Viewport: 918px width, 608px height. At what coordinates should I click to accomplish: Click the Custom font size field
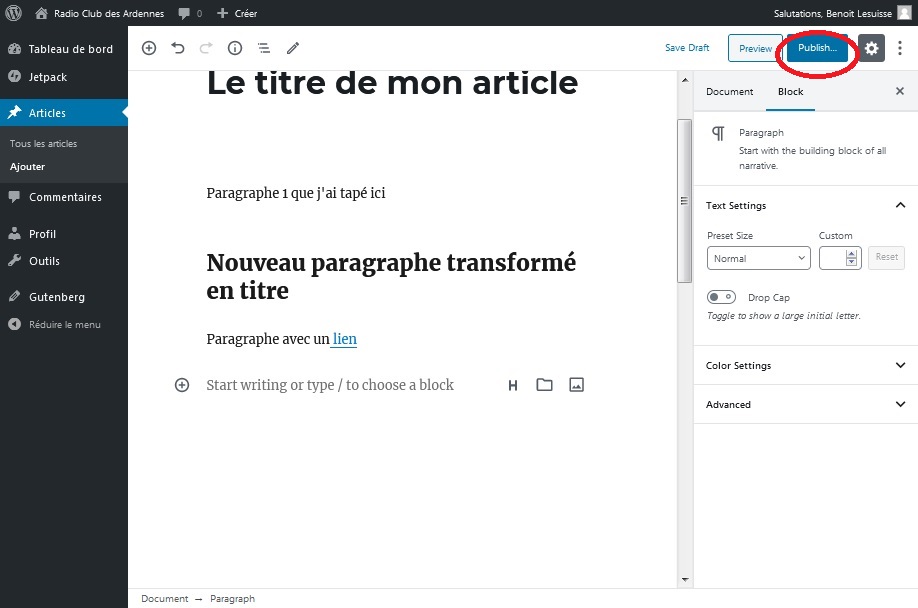point(832,258)
